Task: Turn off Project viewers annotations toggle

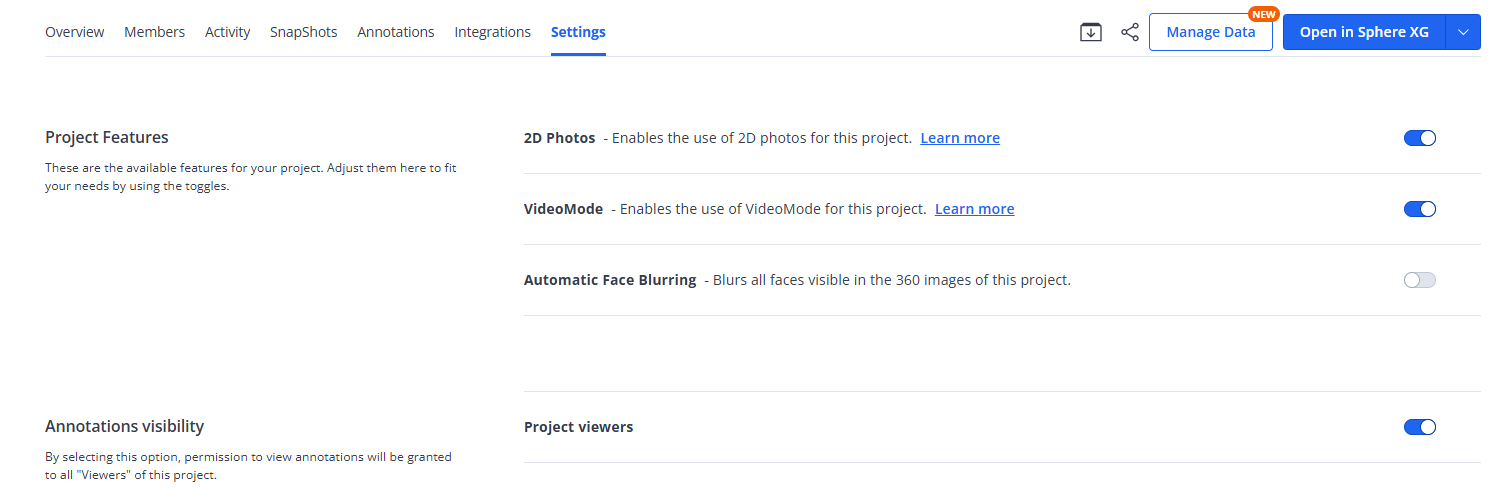Action: pyautogui.click(x=1420, y=427)
